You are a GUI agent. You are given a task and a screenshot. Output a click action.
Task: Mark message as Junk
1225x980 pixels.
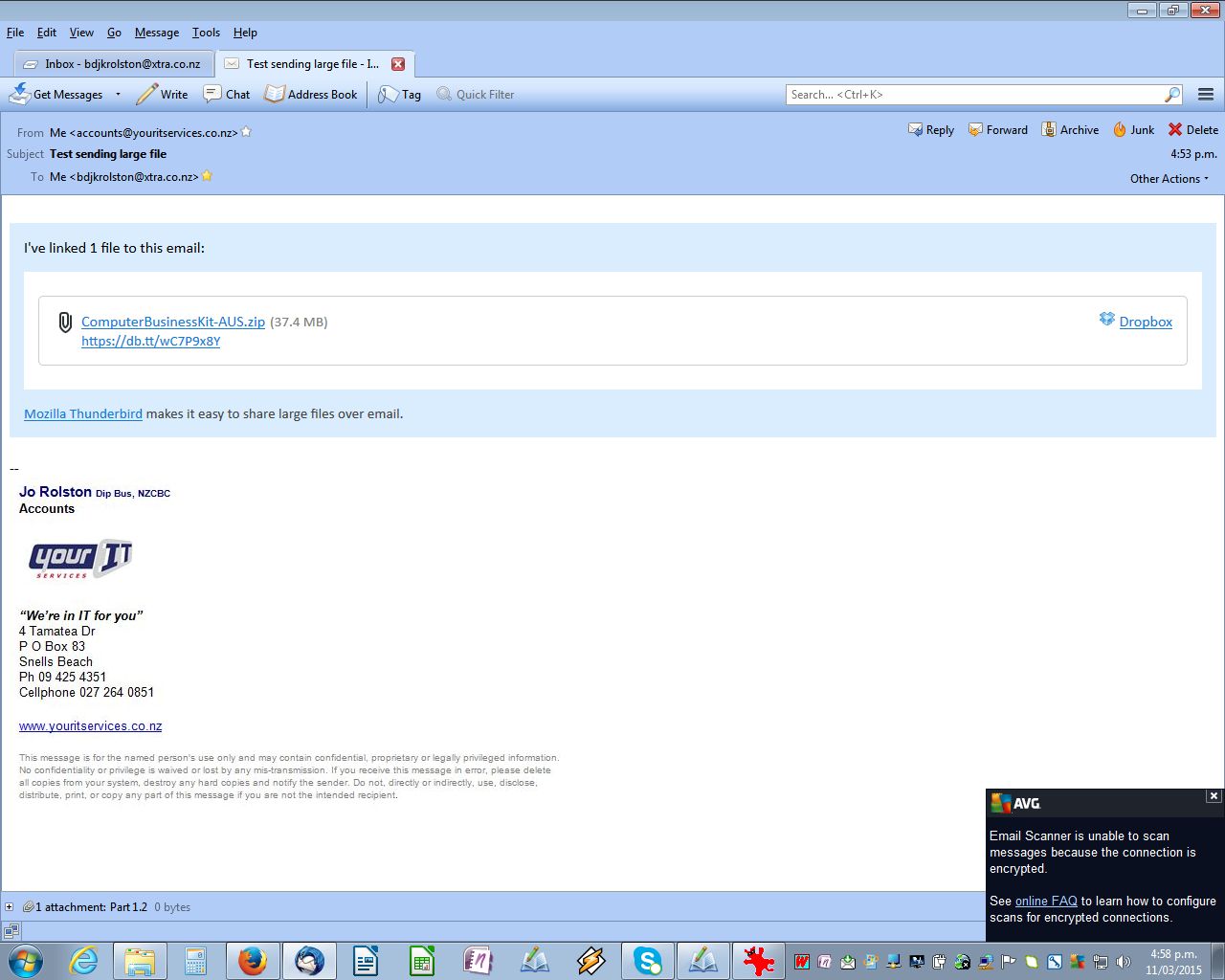(1133, 130)
